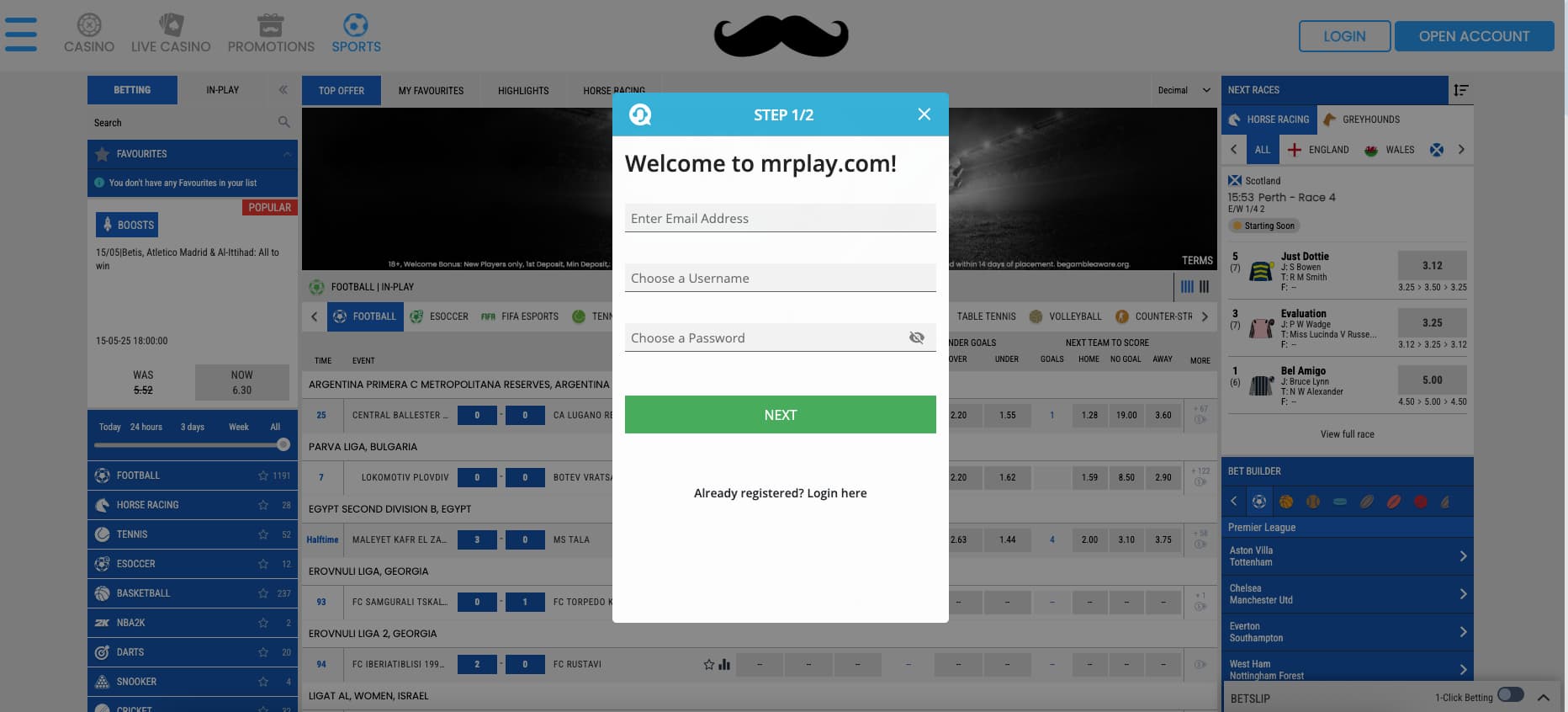Open the Casino section icon
Viewport: 1568px width, 712px height.
89,25
